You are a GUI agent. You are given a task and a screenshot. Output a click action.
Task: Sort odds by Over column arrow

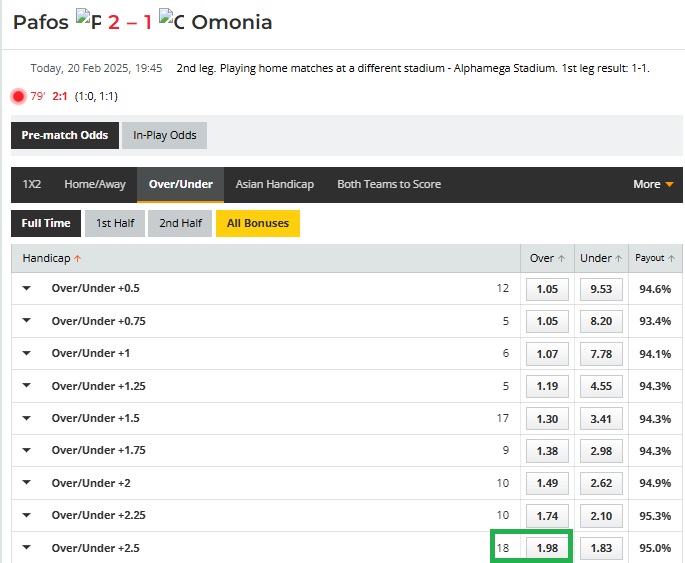(x=561, y=258)
